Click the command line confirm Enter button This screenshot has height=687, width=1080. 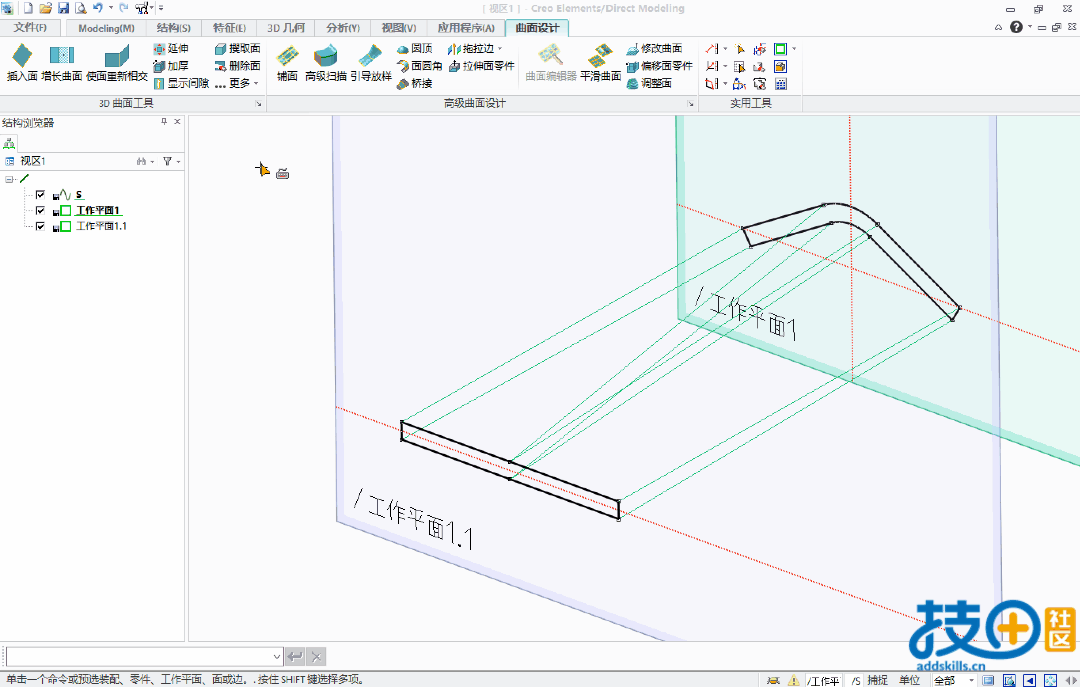pyautogui.click(x=295, y=657)
